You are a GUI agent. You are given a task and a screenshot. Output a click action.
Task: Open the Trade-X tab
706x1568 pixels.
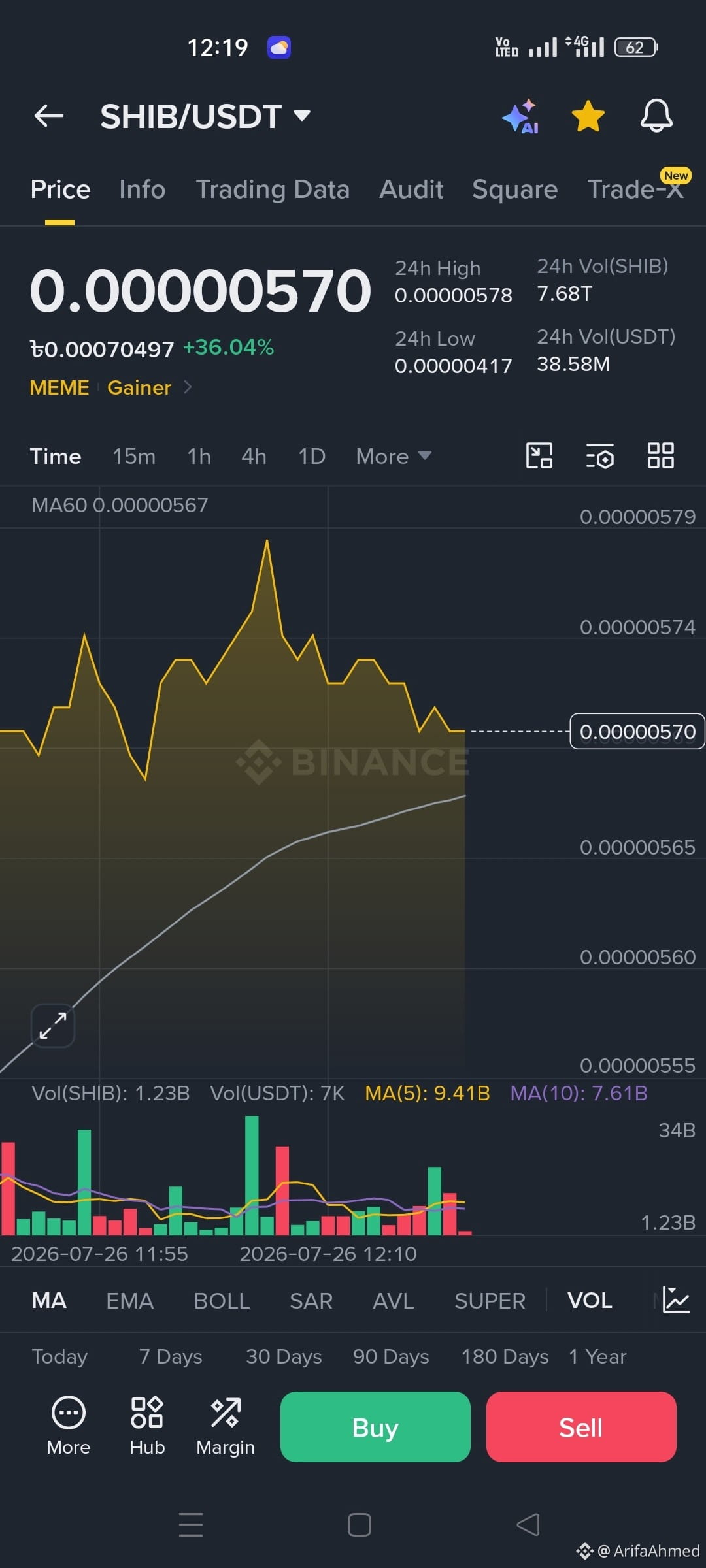(x=635, y=189)
